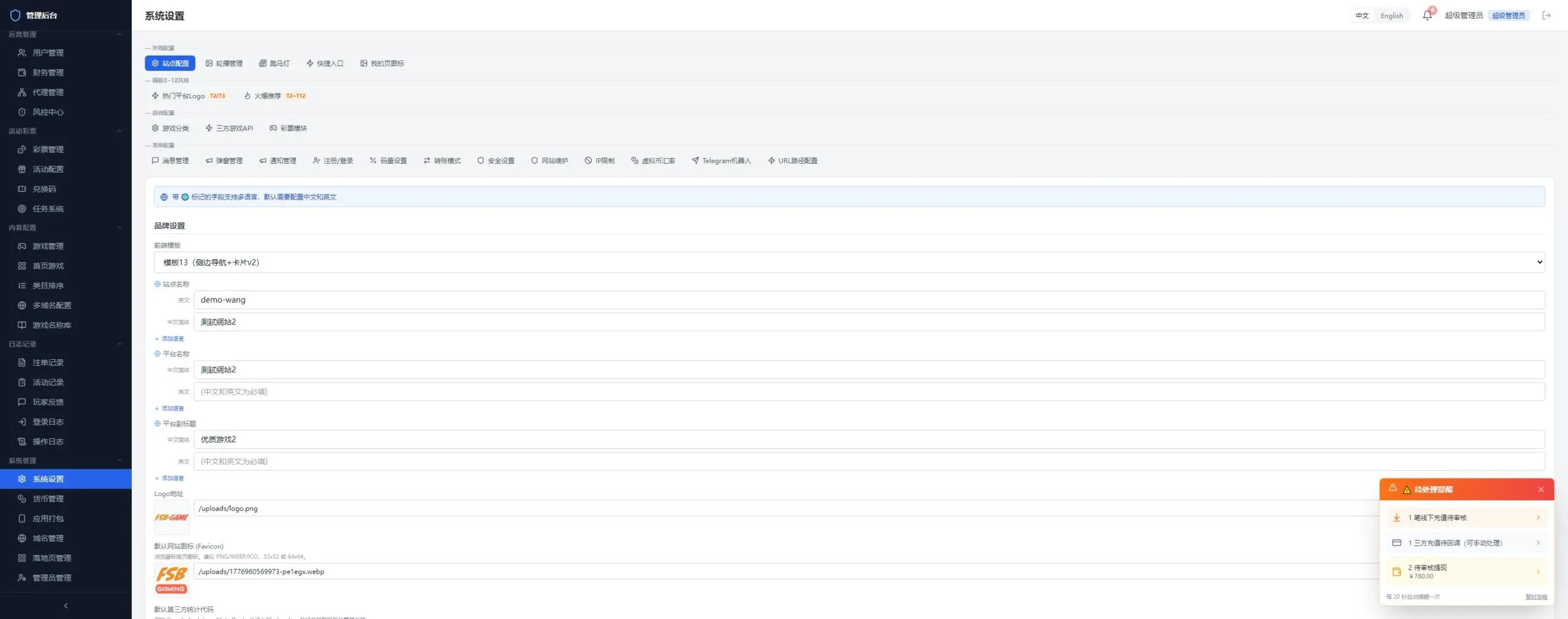Open the IP限制 tab
Screen dimensions: 1568x619
(x=600, y=161)
